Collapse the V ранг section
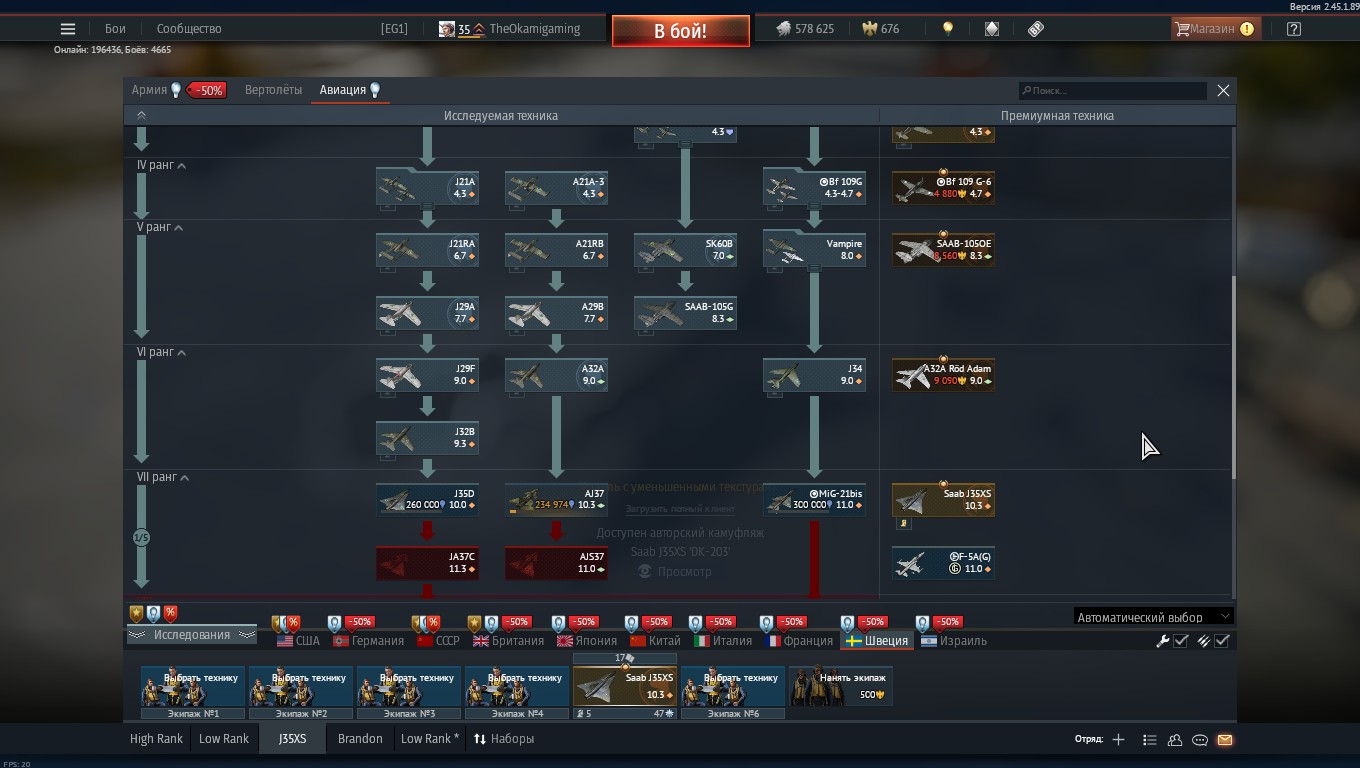The height and width of the screenshot is (768, 1360). click(x=160, y=228)
